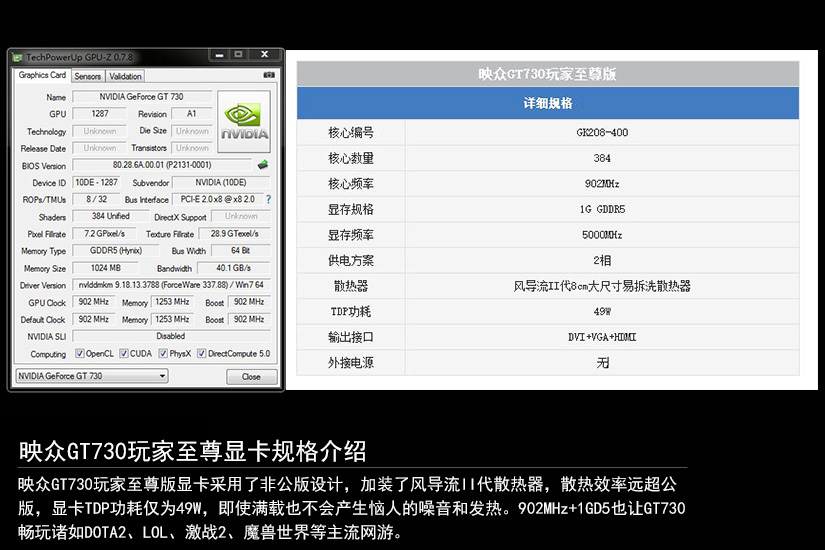Minimize the GPU-Z window
This screenshot has height=550, width=825.
pos(219,55)
